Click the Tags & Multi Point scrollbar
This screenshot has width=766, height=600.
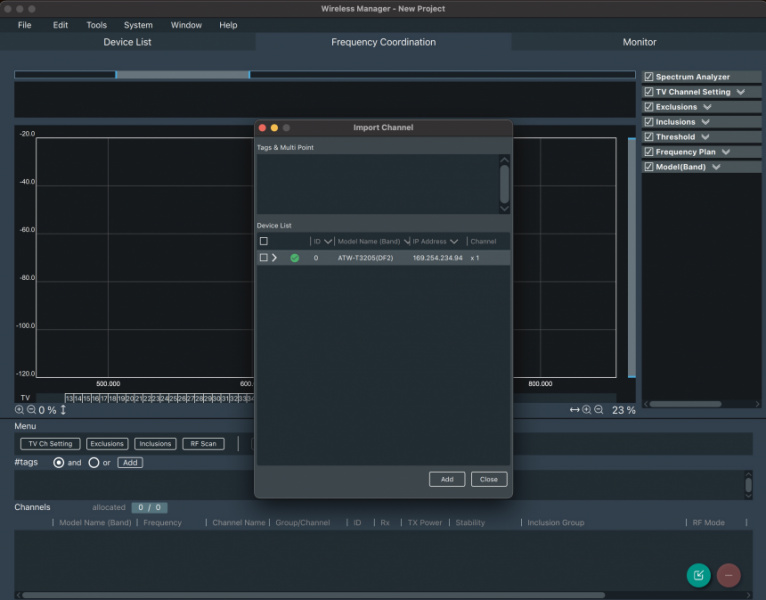pos(504,184)
